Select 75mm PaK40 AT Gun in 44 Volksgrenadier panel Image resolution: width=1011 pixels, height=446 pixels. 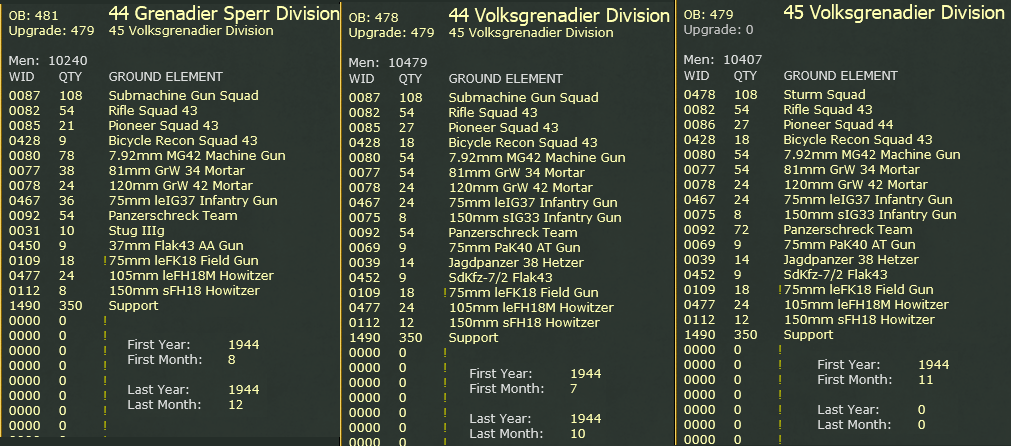[514, 247]
